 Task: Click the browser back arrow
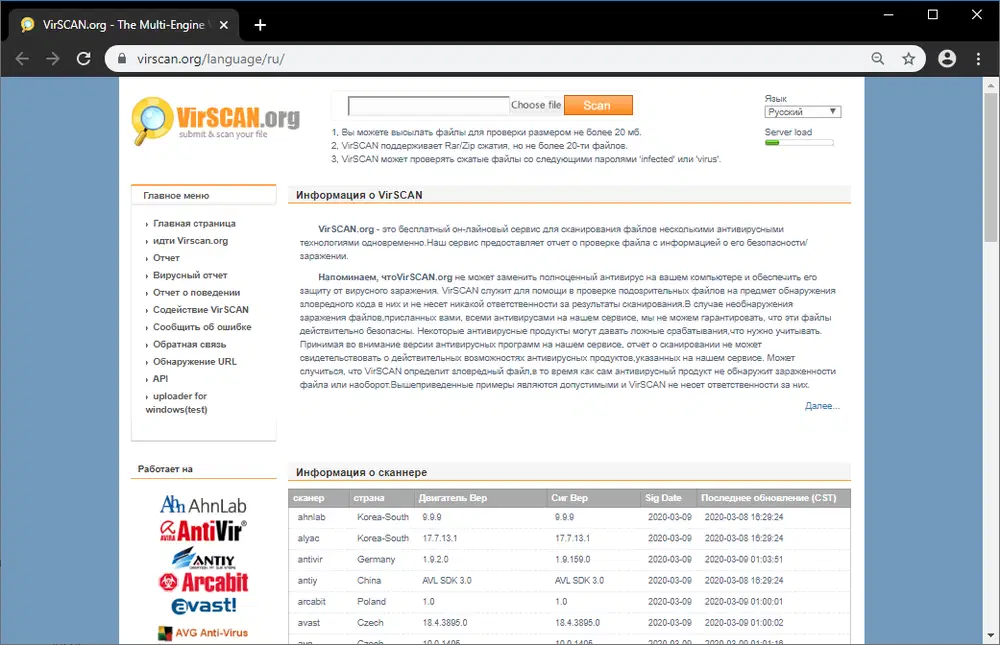[22, 59]
